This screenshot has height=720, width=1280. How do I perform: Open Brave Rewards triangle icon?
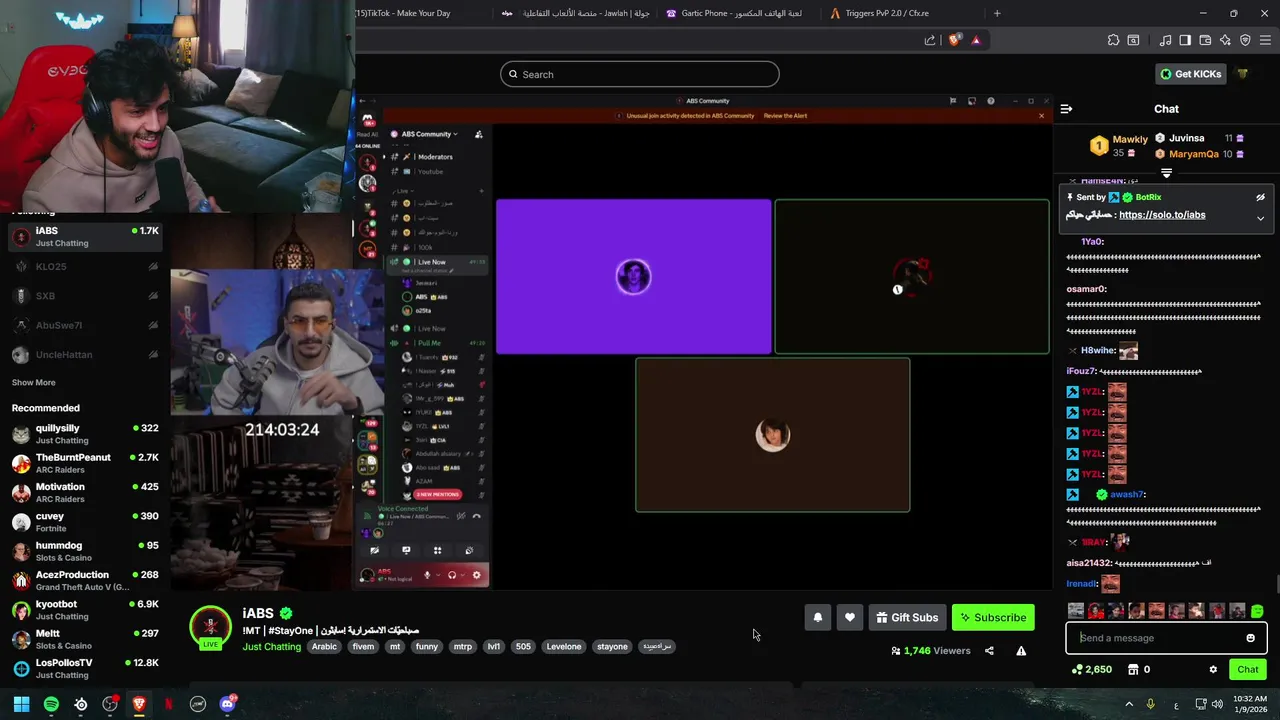click(976, 40)
